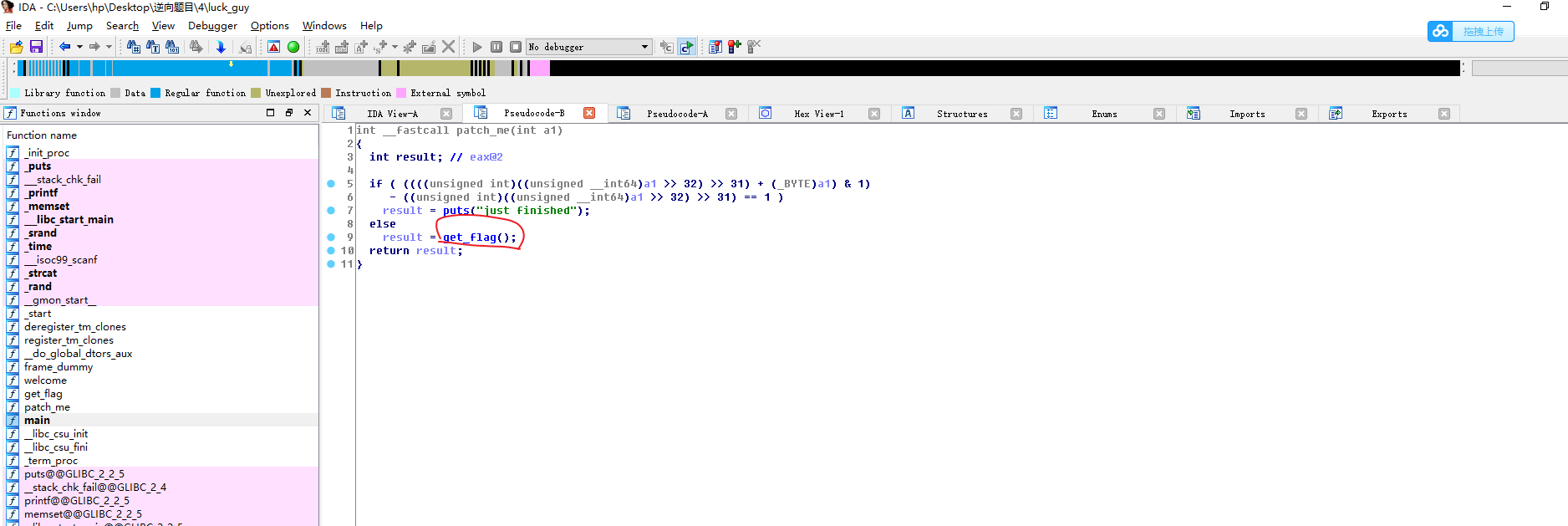The width and height of the screenshot is (1568, 526).
Task: Click the green circle toolbar icon
Action: (x=293, y=47)
